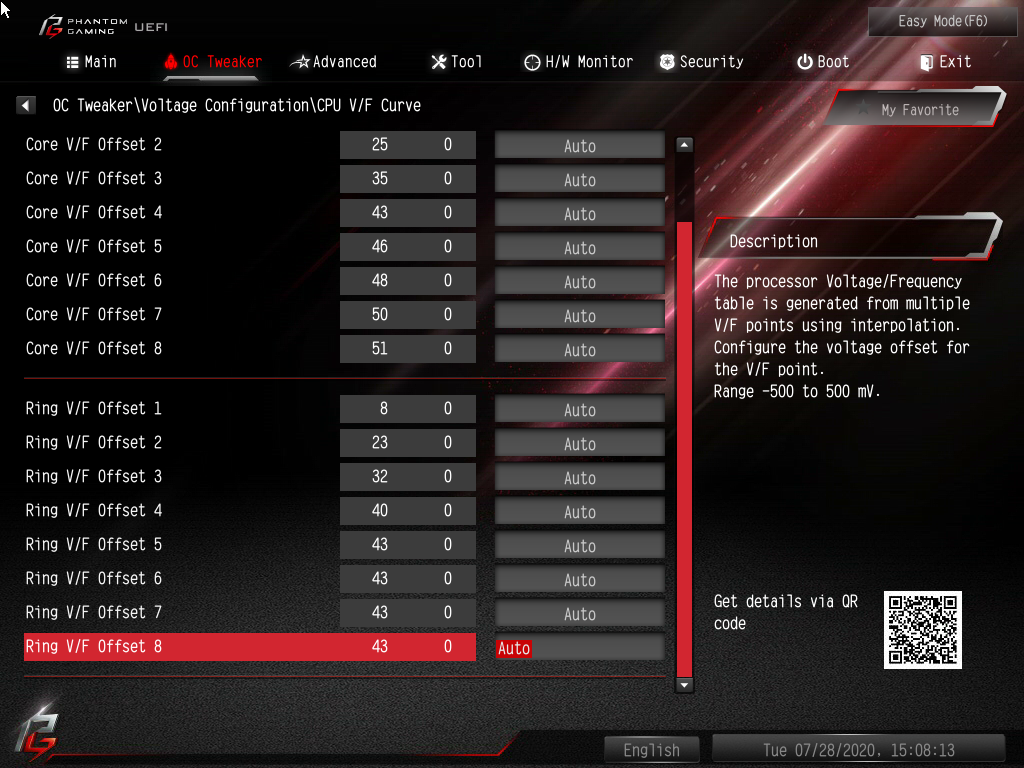Click the date and time display
Image resolution: width=1024 pixels, height=768 pixels.
click(859, 750)
